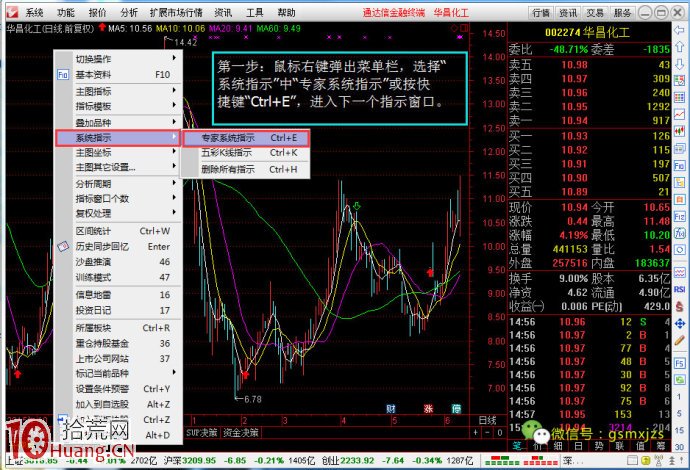Expand the 切换操作 submenu
The height and width of the screenshot is (470, 690).
pyautogui.click(x=118, y=59)
